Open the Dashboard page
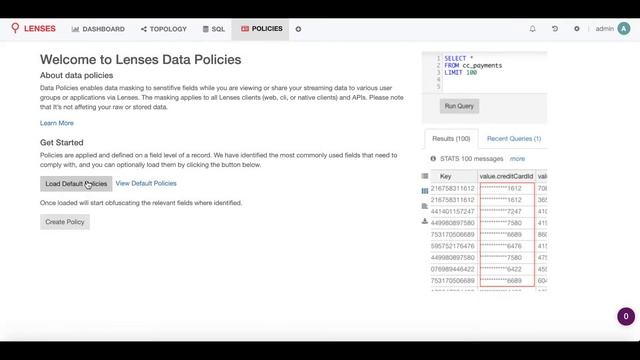Viewport: 640px width, 360px height. tap(98, 29)
